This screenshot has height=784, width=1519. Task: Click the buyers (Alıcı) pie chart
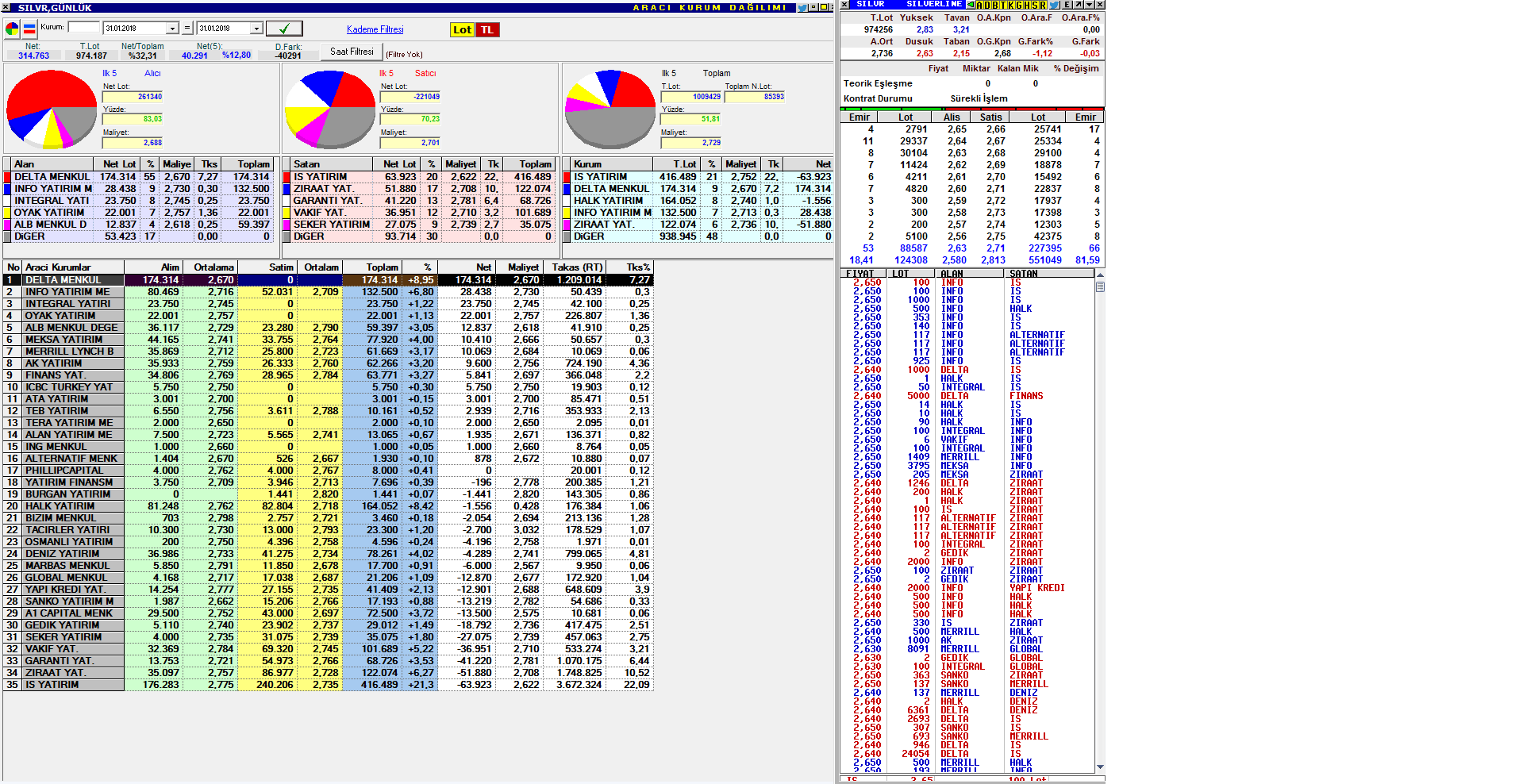click(52, 110)
